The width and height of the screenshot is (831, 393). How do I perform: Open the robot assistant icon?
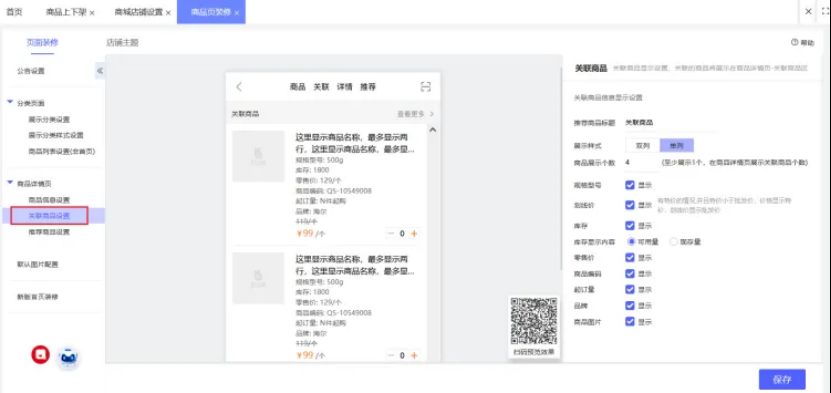(x=68, y=359)
